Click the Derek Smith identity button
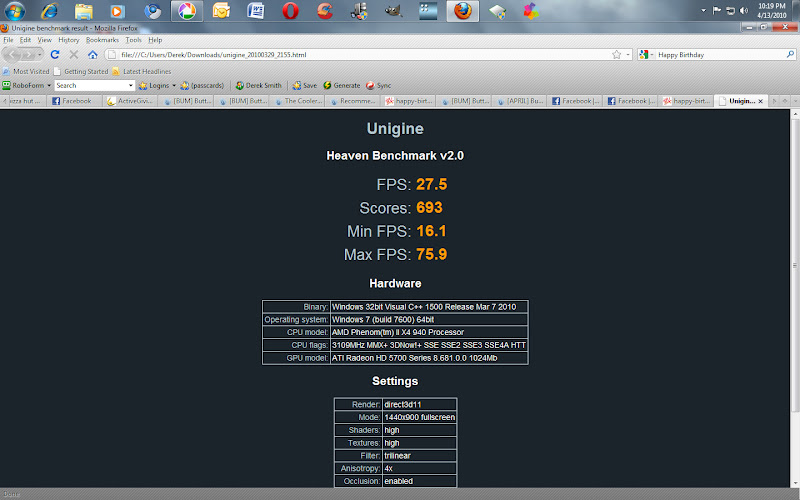800x500 pixels. coord(258,85)
